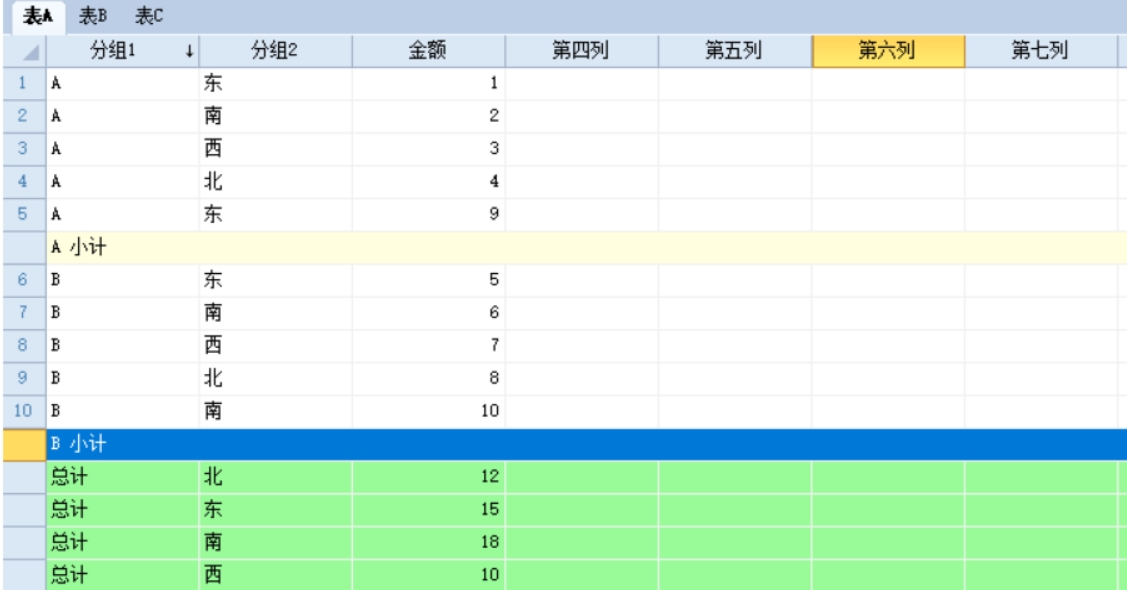Click 分组2 cell '西' in row 8

coord(275,346)
